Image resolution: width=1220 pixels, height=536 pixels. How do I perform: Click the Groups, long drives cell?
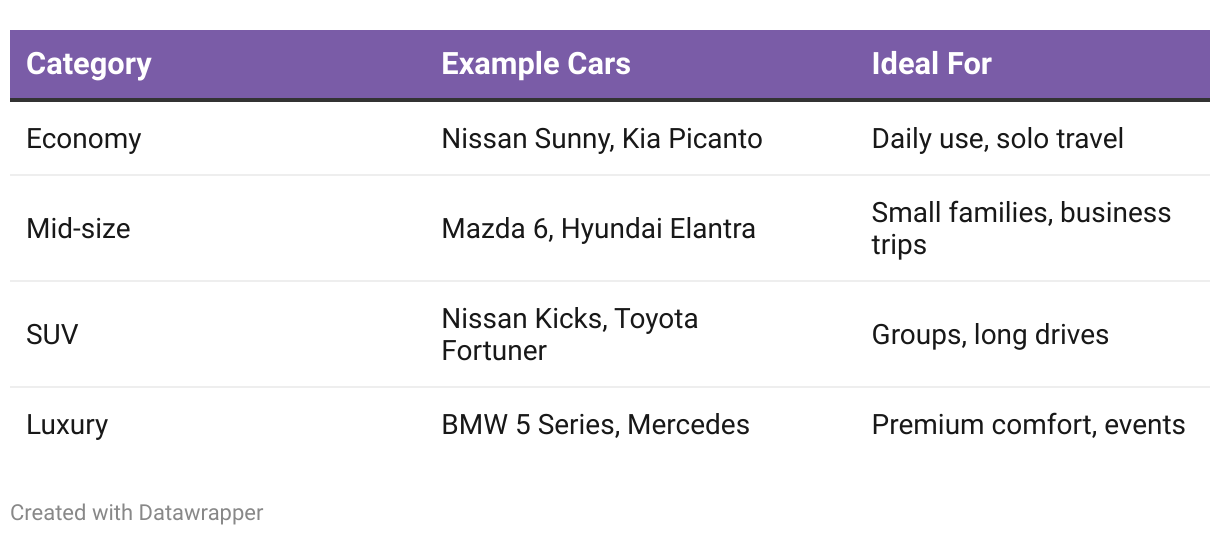coord(990,334)
